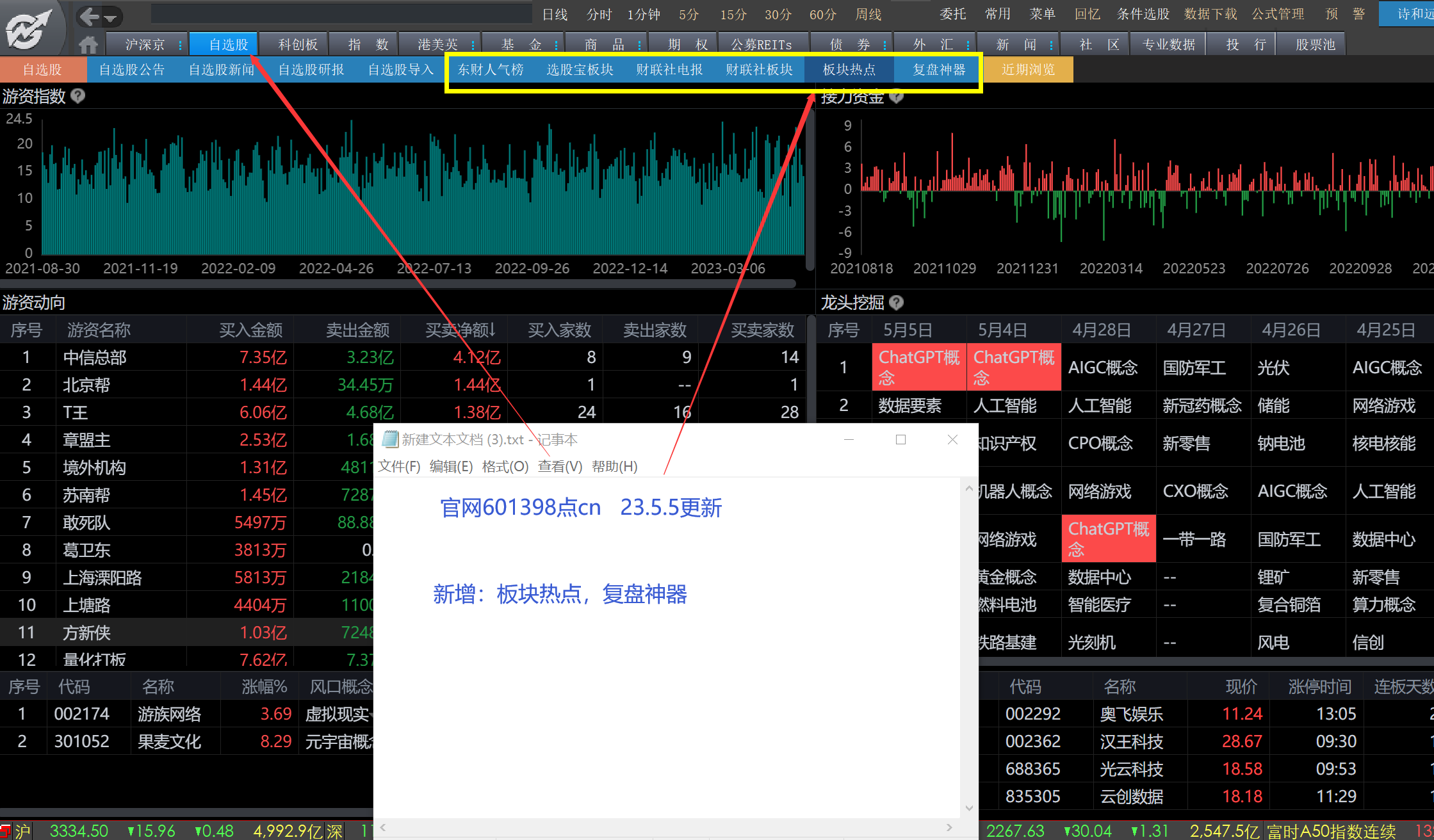The height and width of the screenshot is (840, 1434).
Task: Sort by the 买卖净额 column arrow
Action: tap(492, 330)
